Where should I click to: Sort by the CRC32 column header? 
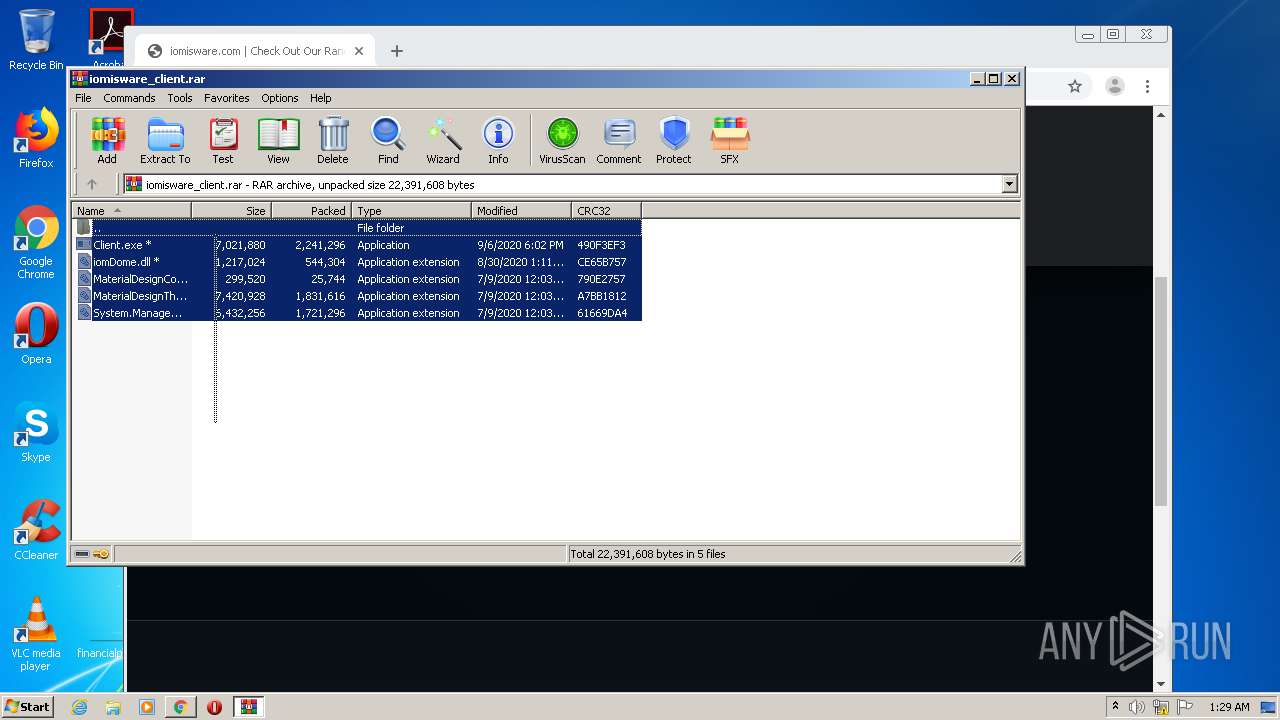[606, 211]
